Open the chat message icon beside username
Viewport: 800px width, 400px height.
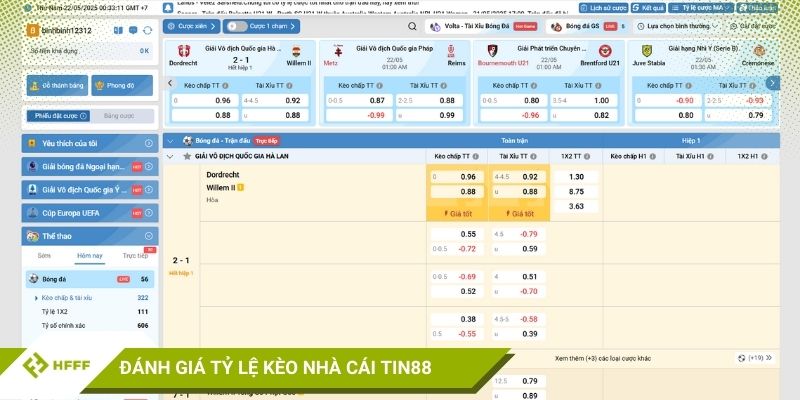pos(133,31)
